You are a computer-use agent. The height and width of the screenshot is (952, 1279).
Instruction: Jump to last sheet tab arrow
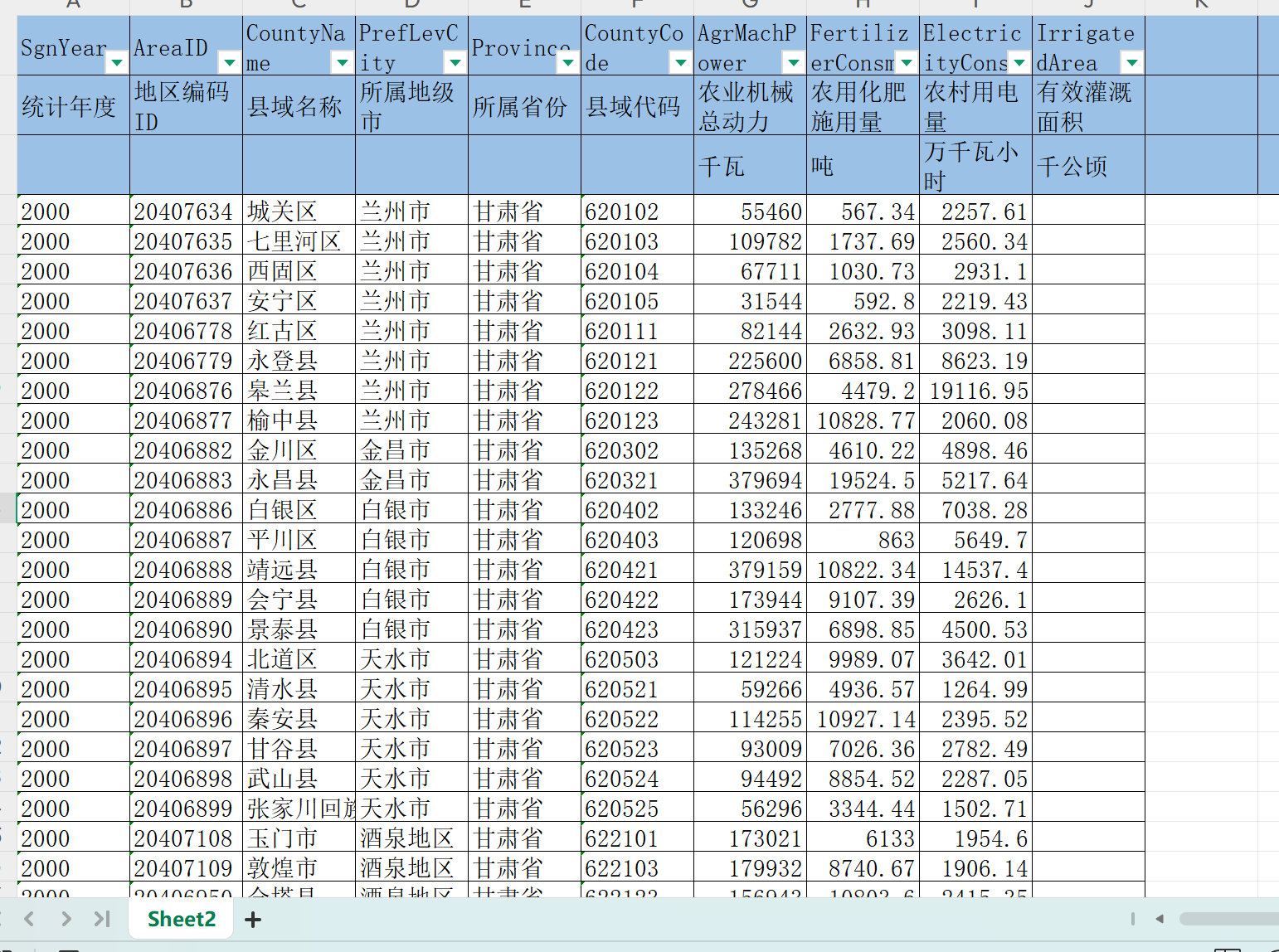[x=102, y=919]
